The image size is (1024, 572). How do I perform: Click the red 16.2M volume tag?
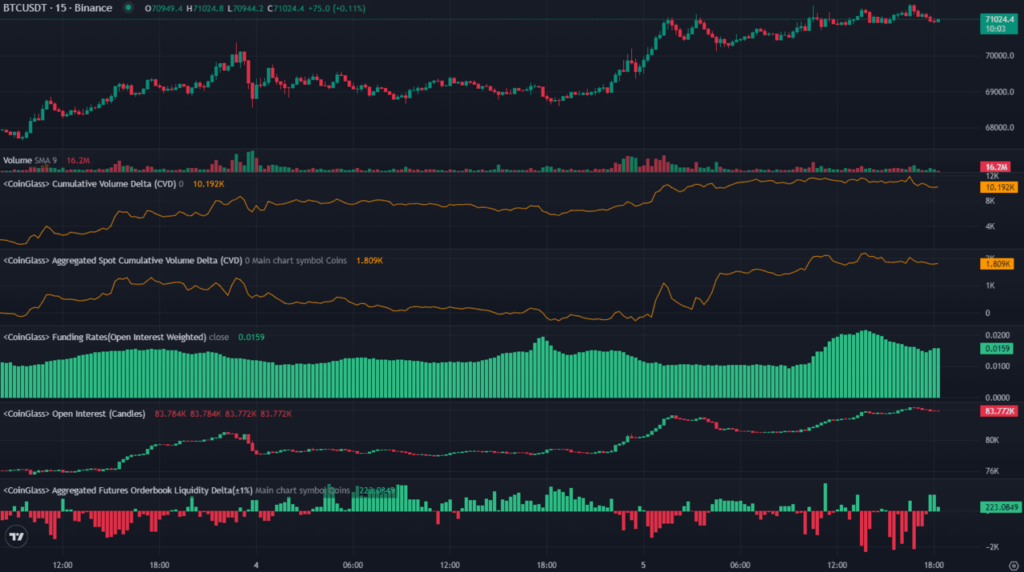pos(995,167)
